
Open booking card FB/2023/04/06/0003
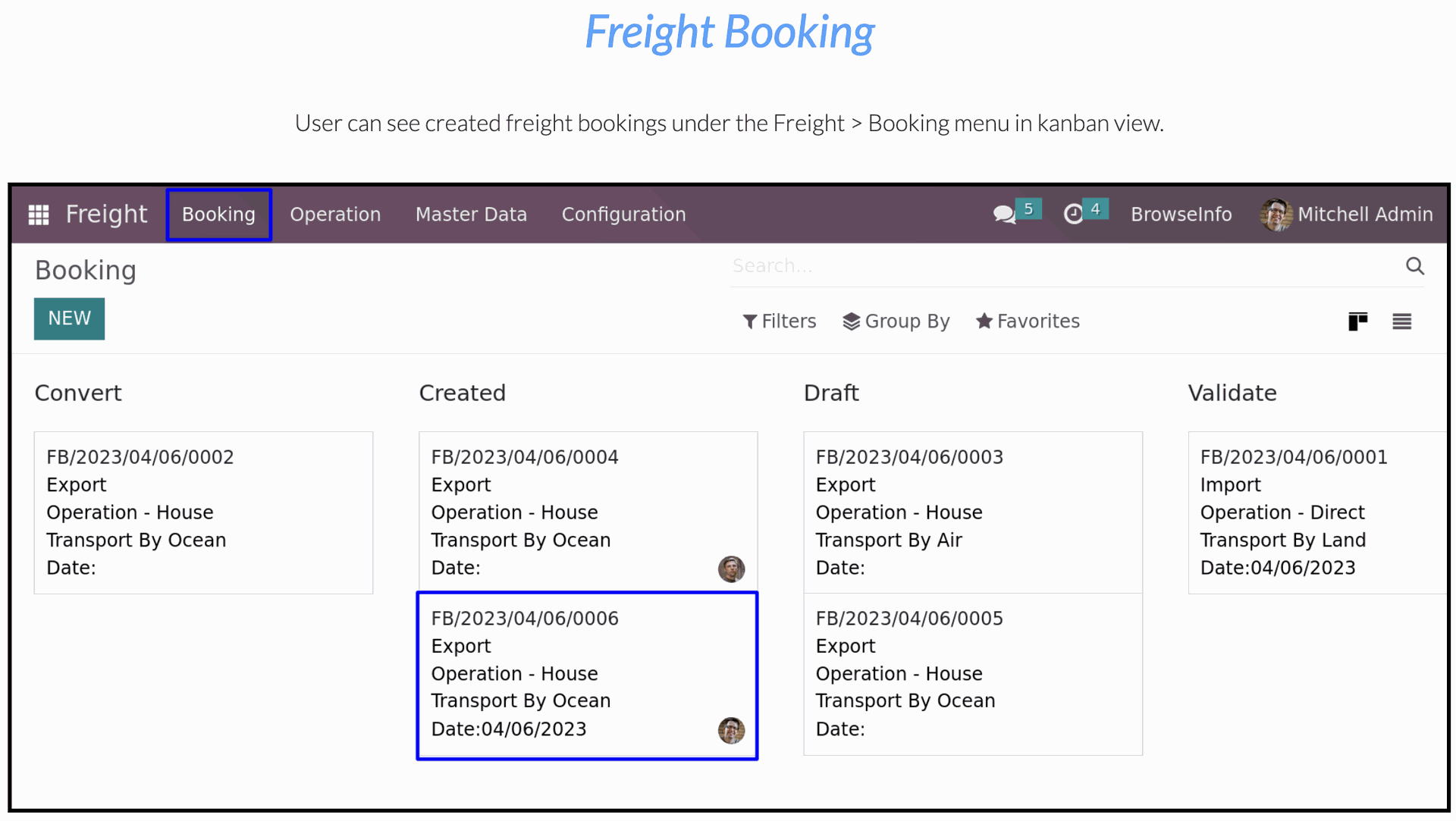(972, 512)
